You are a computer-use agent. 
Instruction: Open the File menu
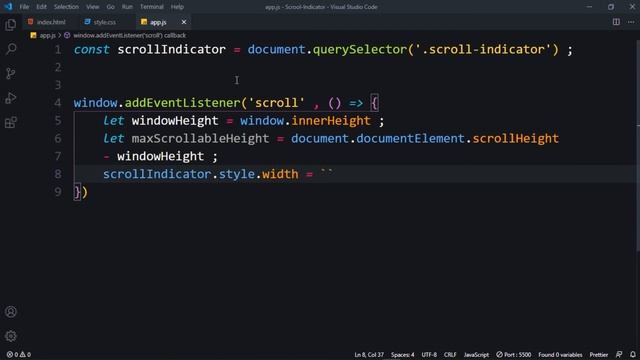(24, 7)
